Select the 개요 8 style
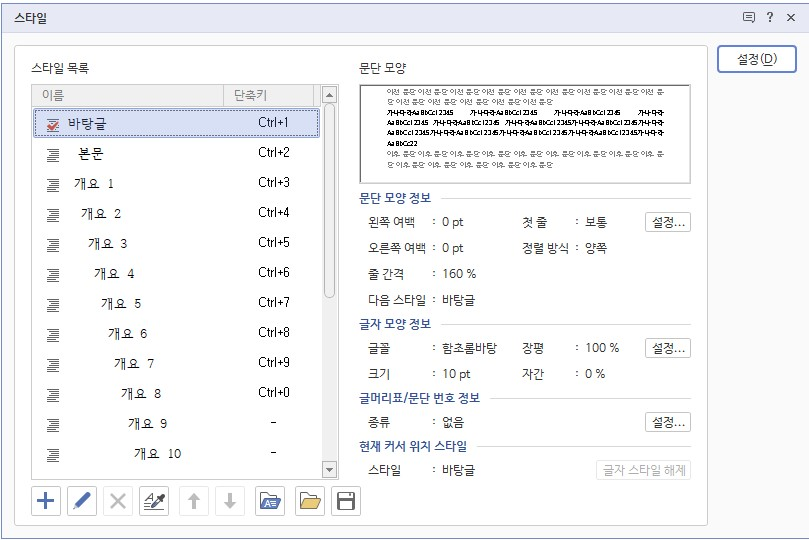 click(176, 393)
